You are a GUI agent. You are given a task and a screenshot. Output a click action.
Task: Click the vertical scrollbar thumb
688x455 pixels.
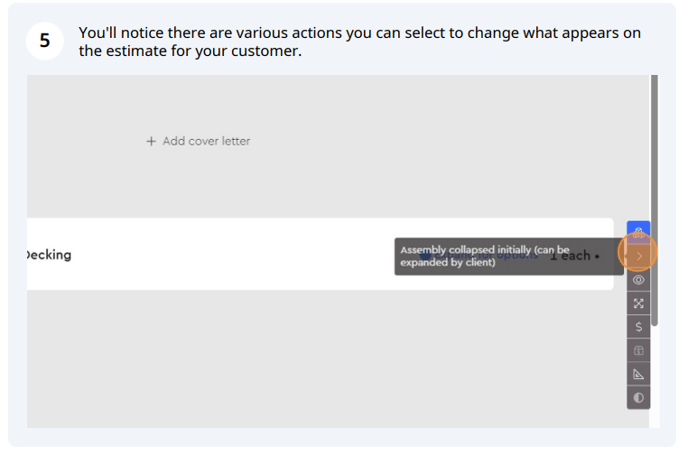coord(654,200)
